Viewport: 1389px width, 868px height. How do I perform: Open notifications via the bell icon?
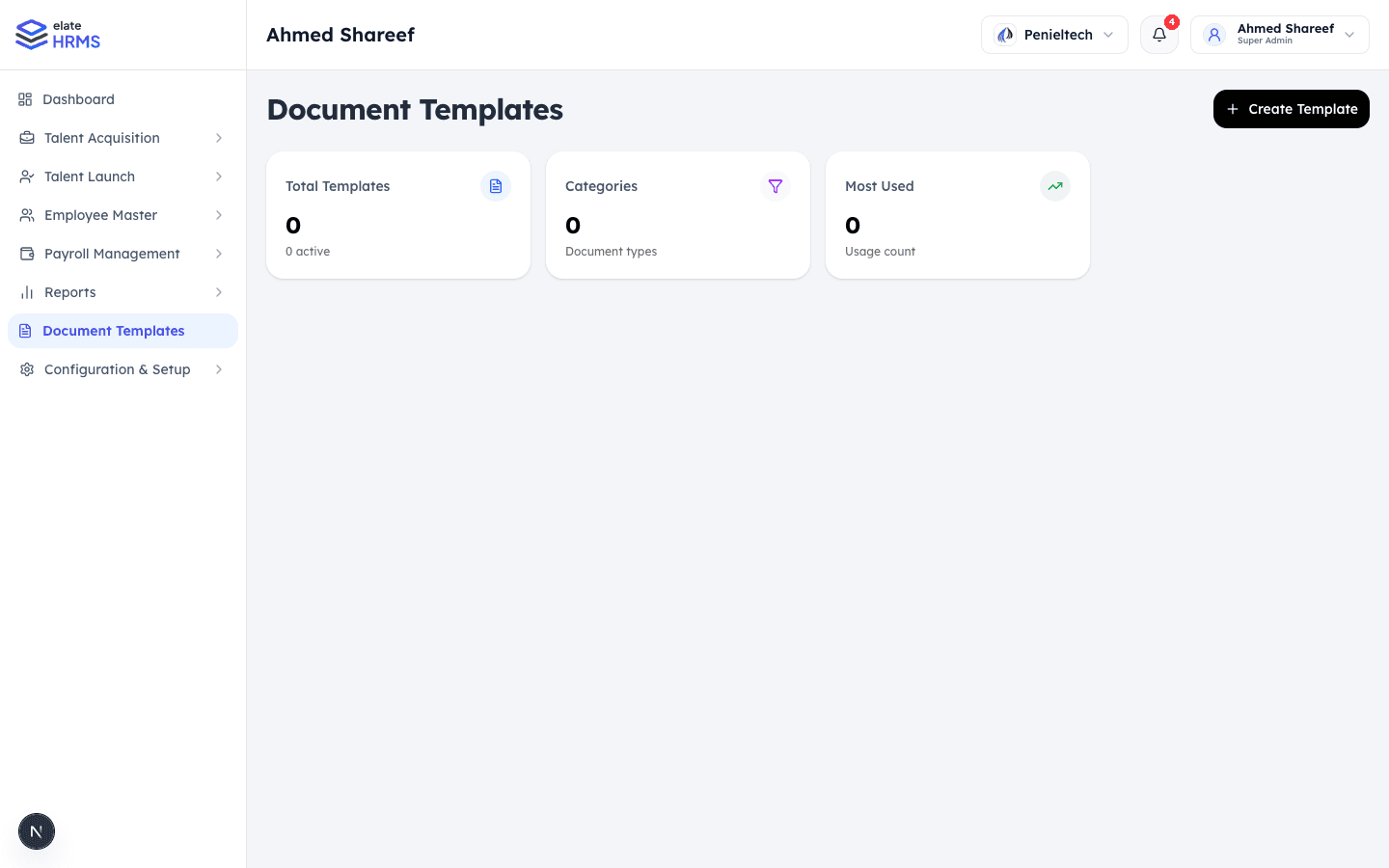click(x=1158, y=35)
